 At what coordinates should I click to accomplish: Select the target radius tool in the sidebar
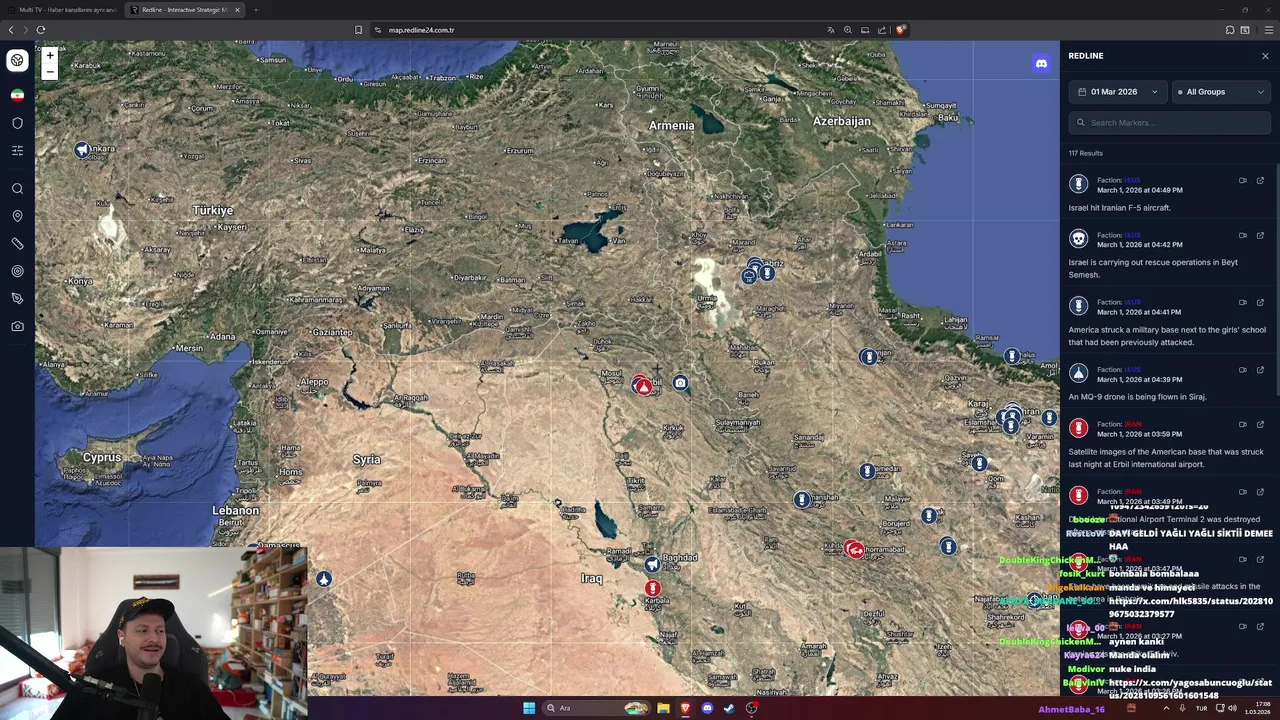17,271
